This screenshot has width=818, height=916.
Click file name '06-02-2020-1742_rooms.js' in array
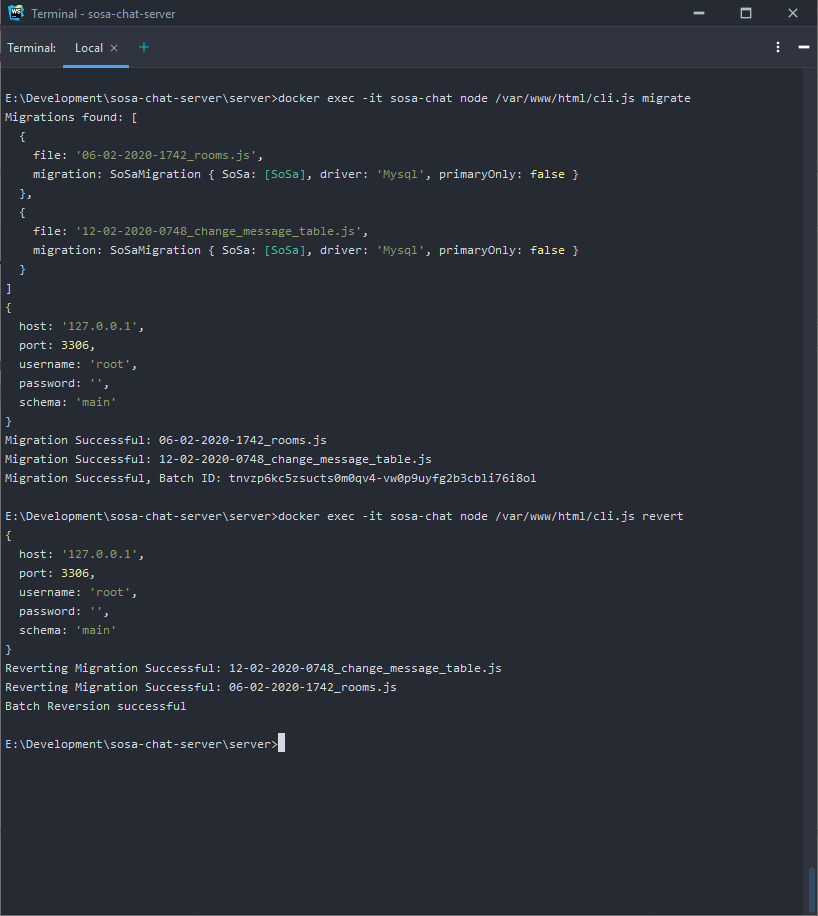coord(165,155)
